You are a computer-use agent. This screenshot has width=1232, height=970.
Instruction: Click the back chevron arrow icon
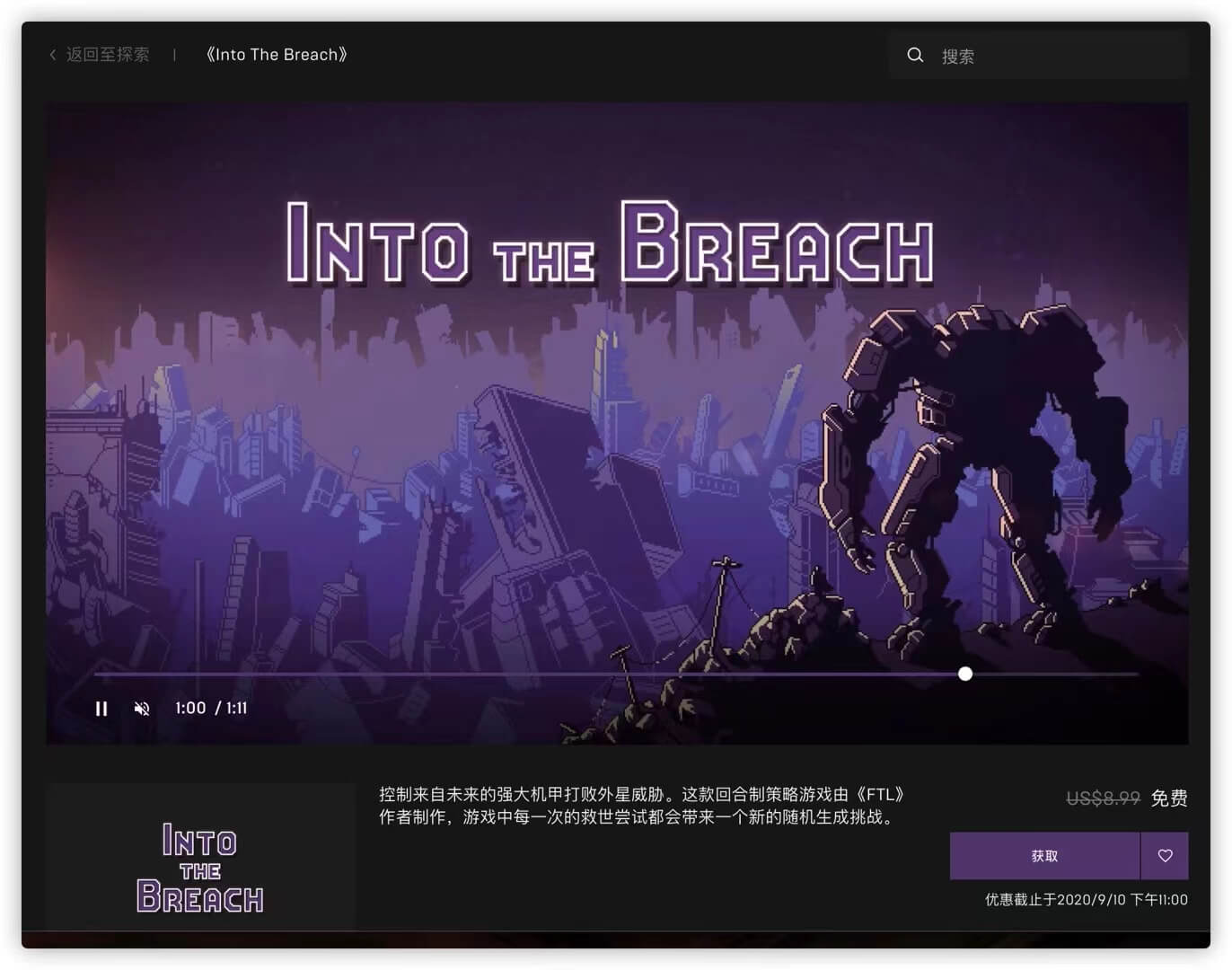pyautogui.click(x=52, y=55)
